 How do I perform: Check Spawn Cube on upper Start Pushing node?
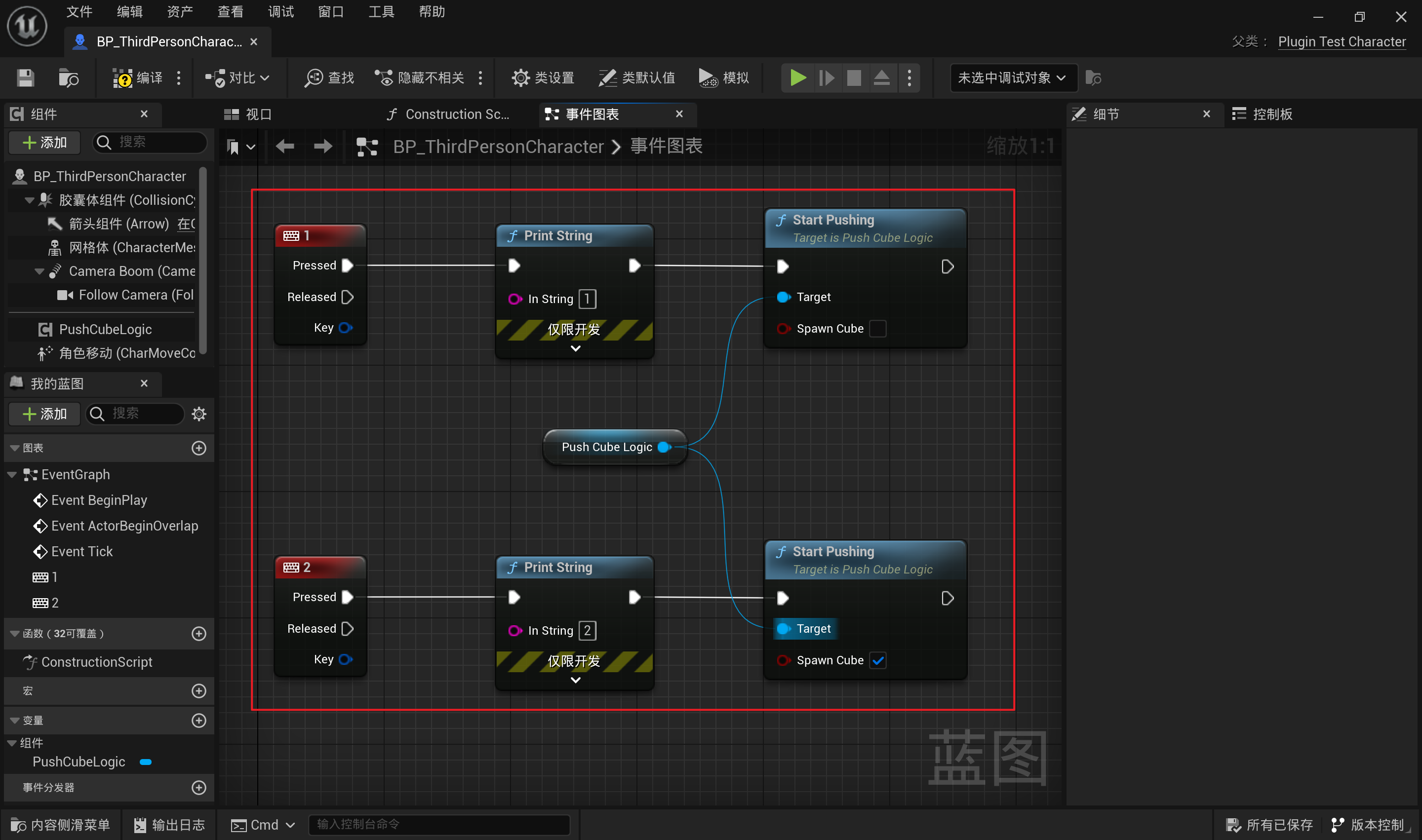(877, 328)
